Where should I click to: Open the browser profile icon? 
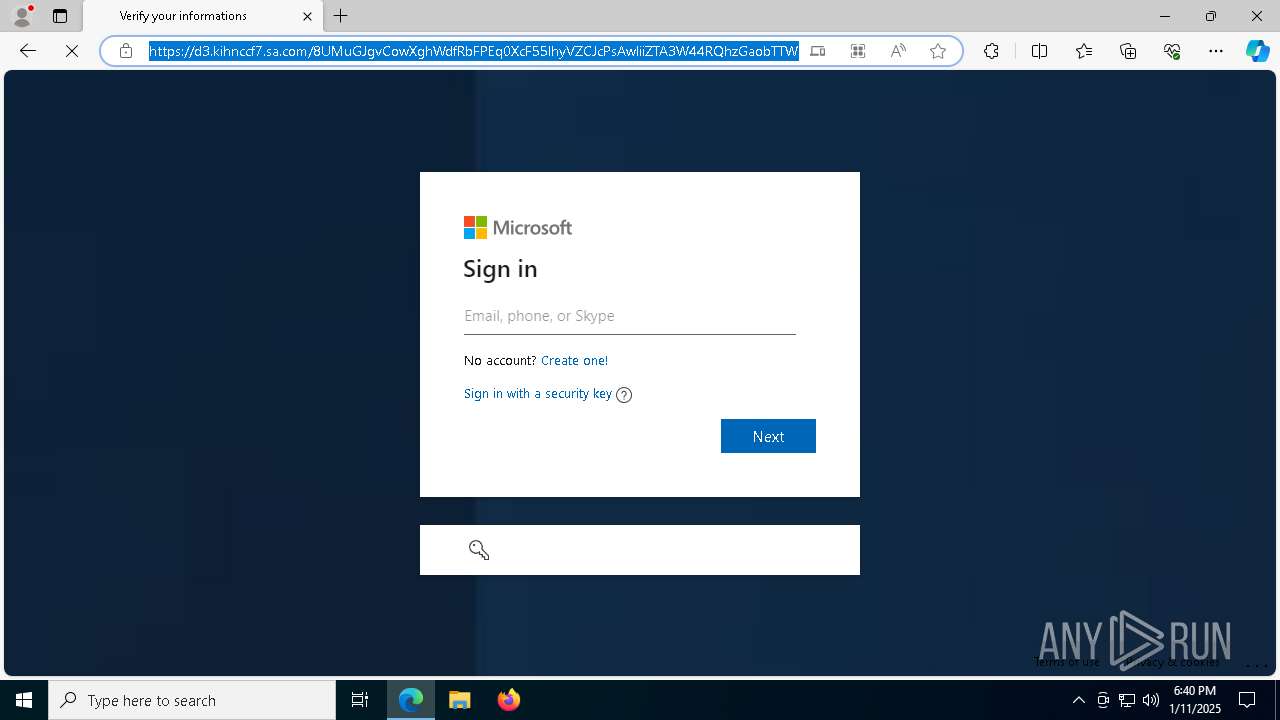[x=22, y=16]
